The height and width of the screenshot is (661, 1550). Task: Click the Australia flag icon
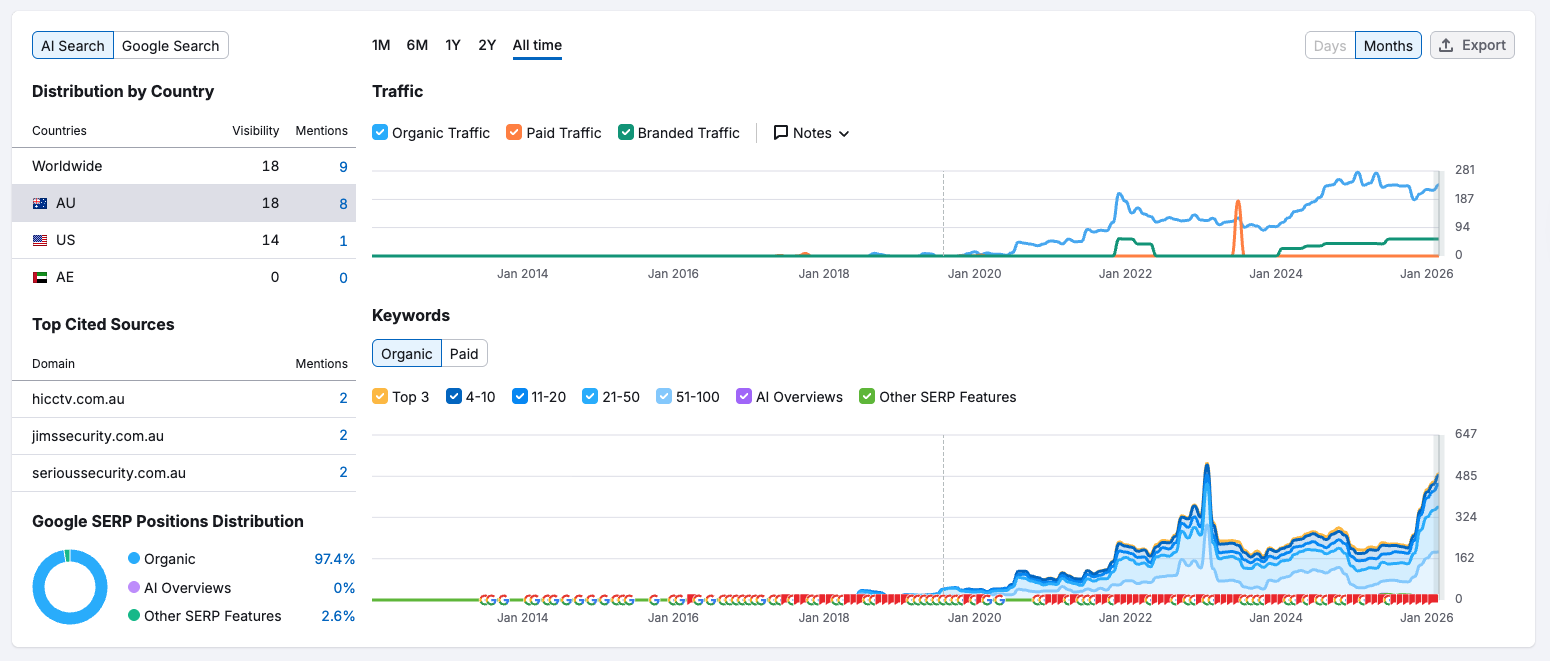[x=40, y=203]
